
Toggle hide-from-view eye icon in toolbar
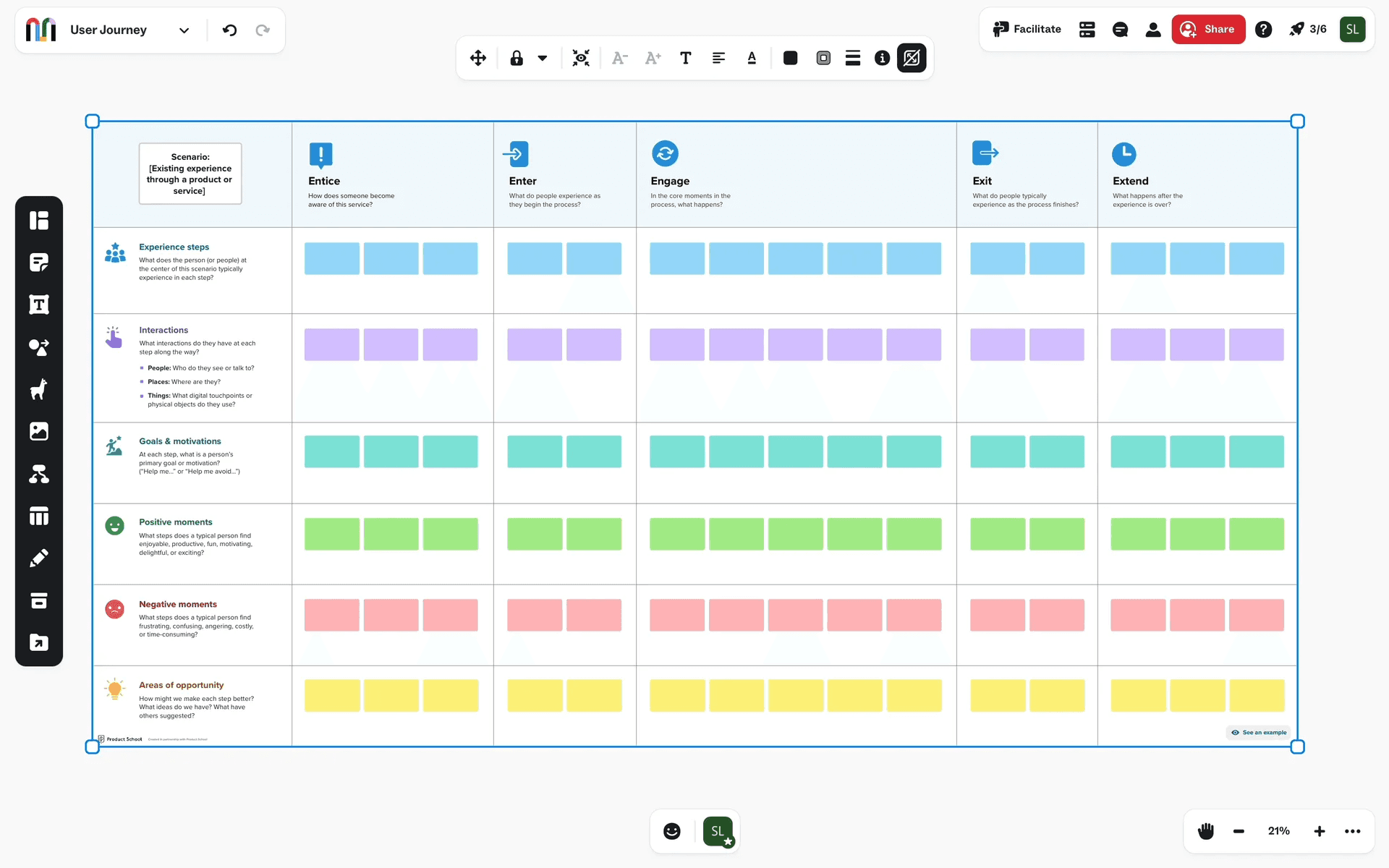(x=581, y=59)
